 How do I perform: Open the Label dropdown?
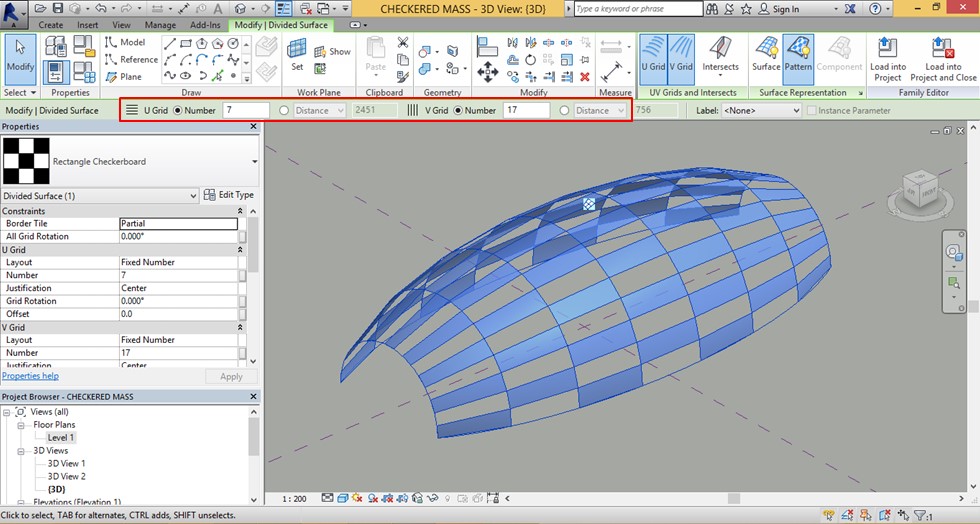click(761, 111)
